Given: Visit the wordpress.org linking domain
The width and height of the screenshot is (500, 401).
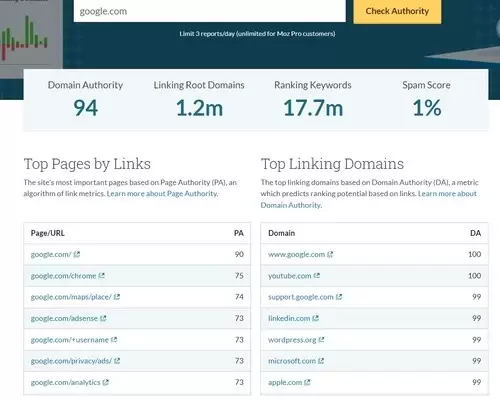Looking at the screenshot, I should tap(292, 340).
